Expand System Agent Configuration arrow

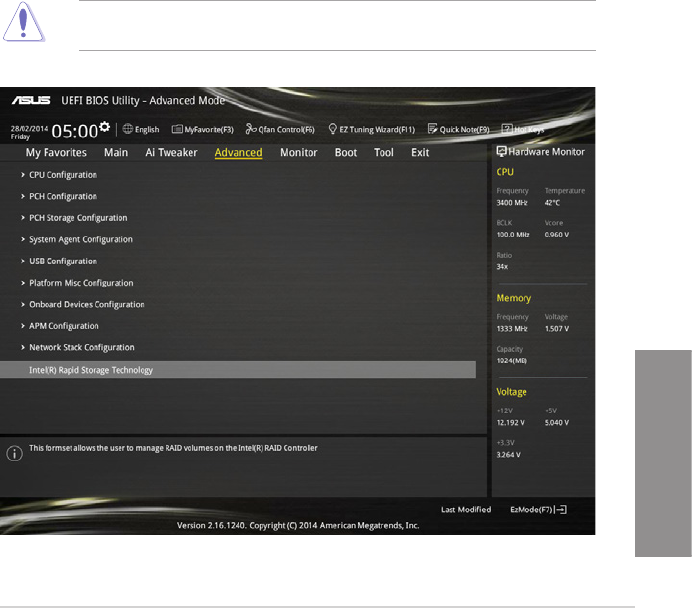click(x=23, y=239)
